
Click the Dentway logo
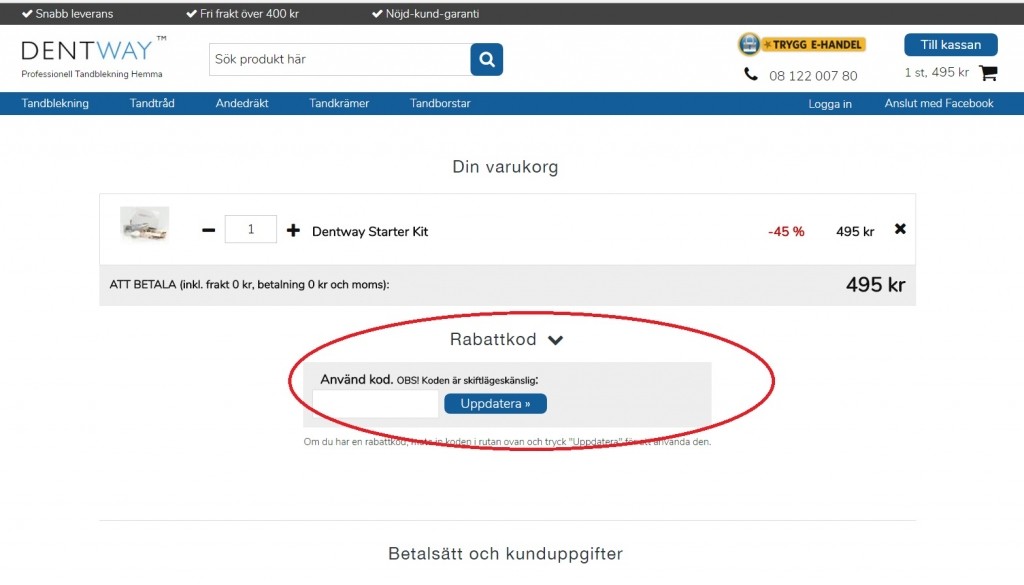[x=93, y=57]
